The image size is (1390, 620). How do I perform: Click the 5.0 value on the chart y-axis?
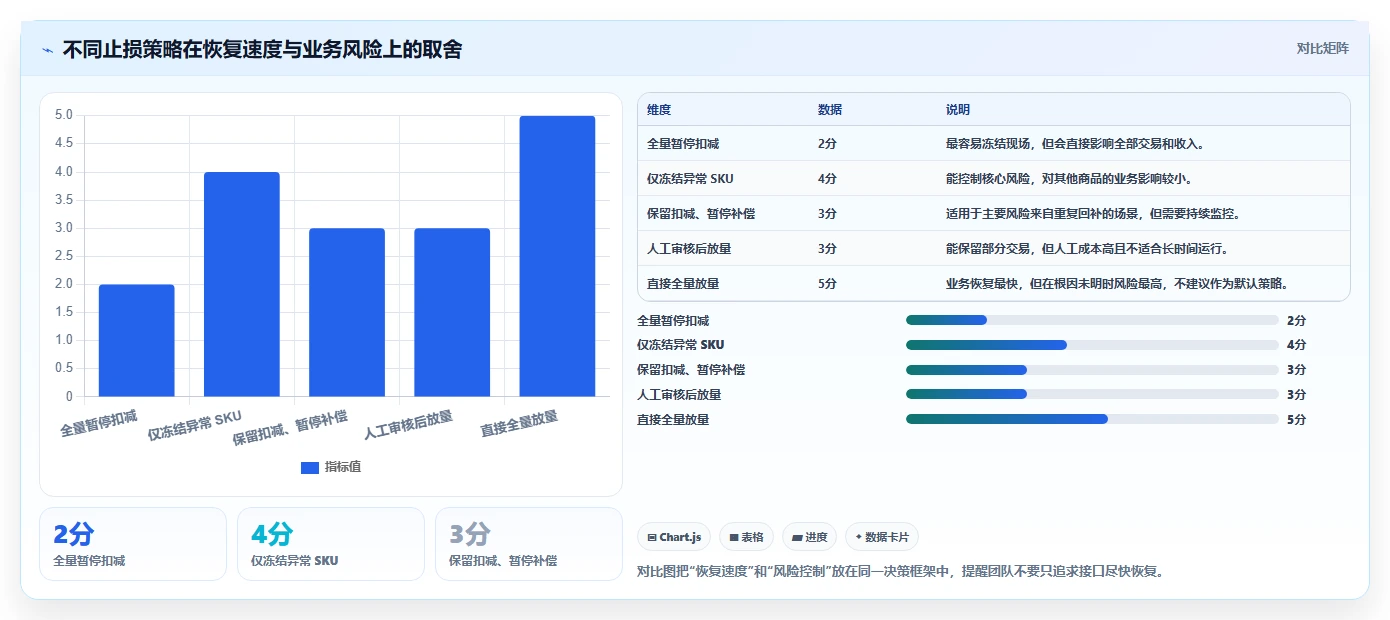pyautogui.click(x=63, y=115)
